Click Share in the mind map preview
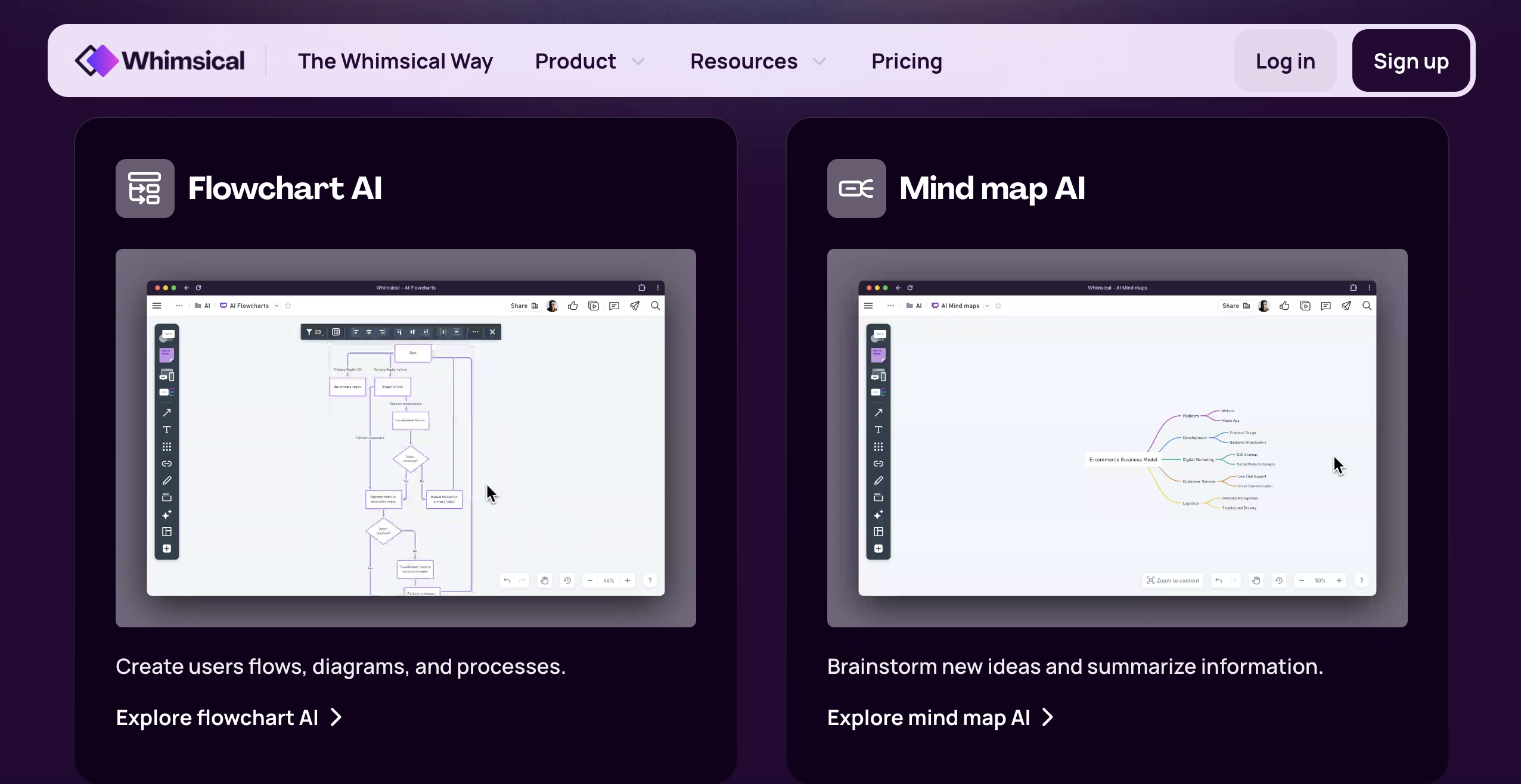The height and width of the screenshot is (784, 1521). [x=1236, y=306]
